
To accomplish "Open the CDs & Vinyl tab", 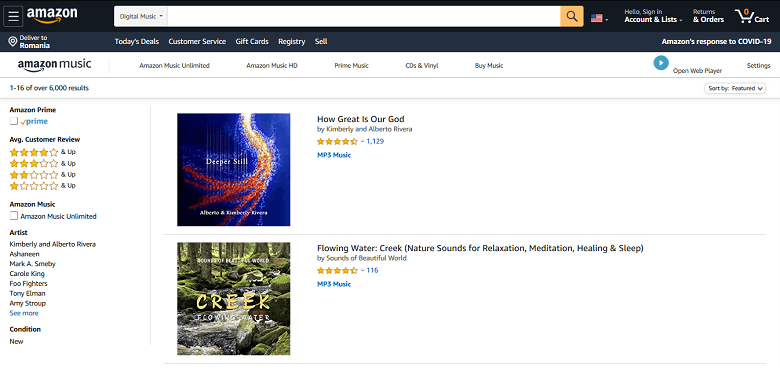I will coord(422,66).
